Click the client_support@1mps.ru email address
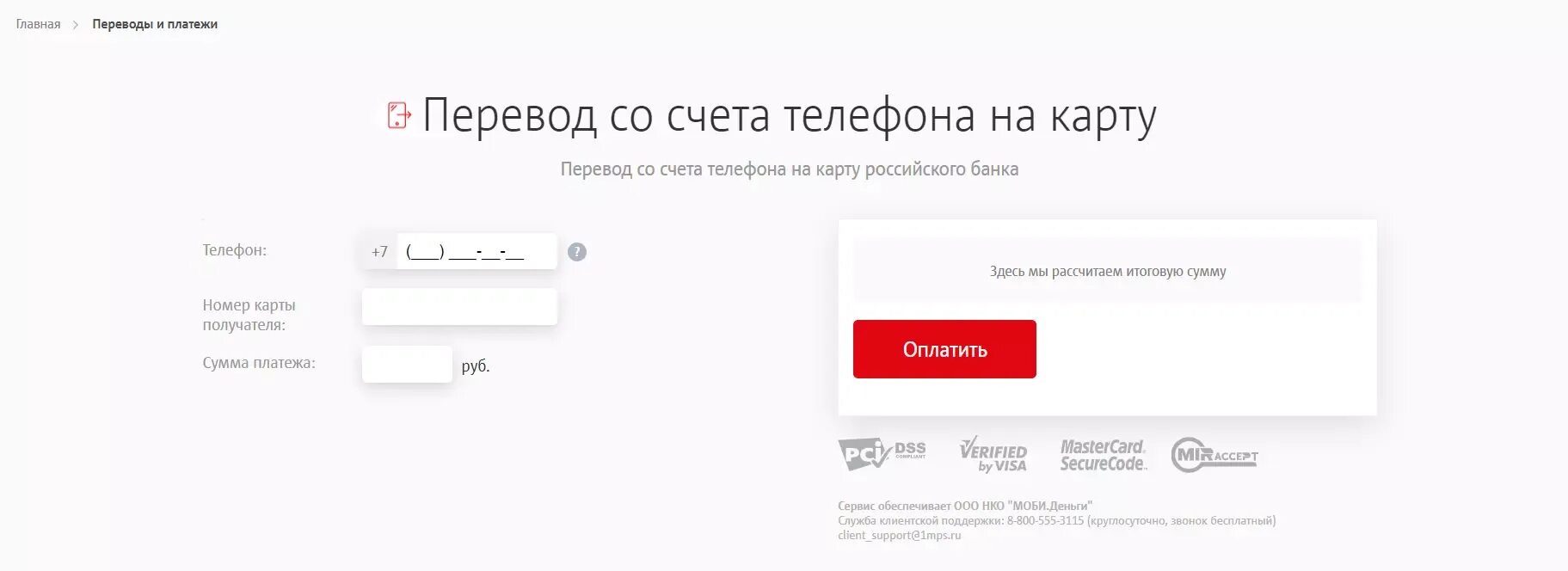This screenshot has width=1568, height=571. pyautogui.click(x=900, y=535)
